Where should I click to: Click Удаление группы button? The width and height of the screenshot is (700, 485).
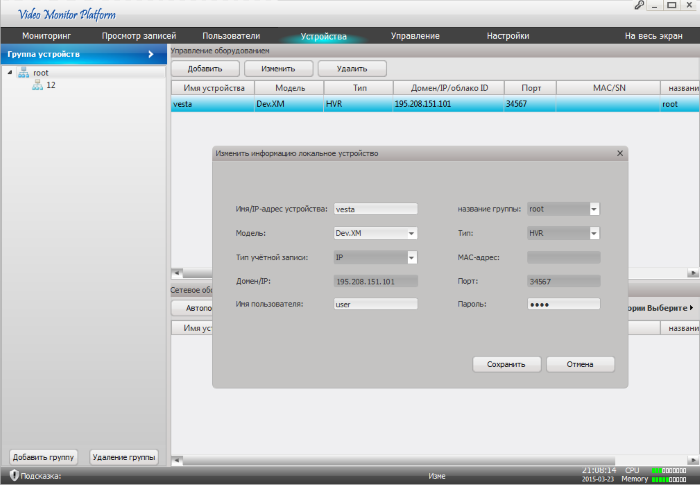pos(124,457)
